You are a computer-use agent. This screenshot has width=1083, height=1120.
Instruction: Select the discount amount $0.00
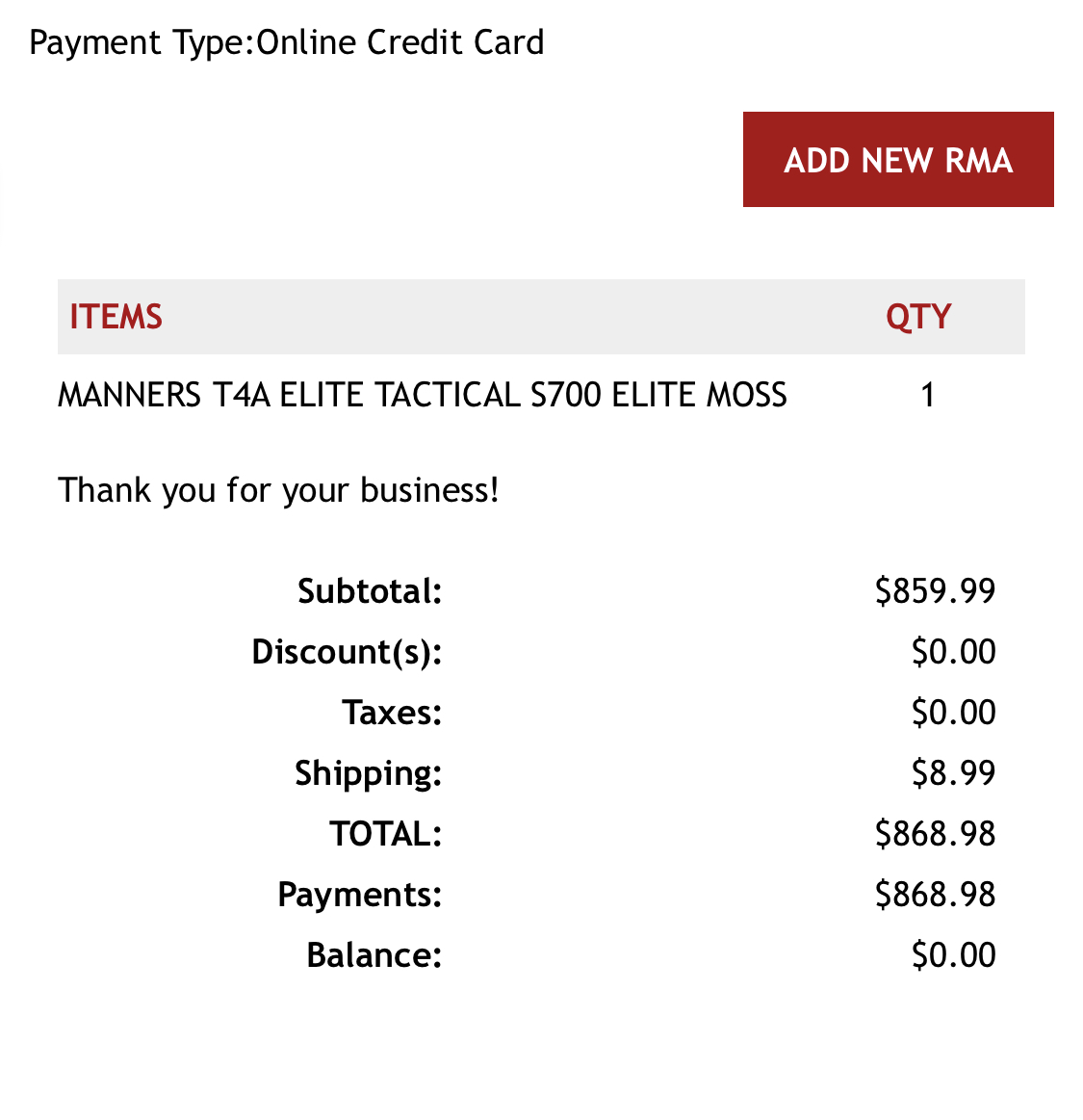pyautogui.click(x=954, y=651)
